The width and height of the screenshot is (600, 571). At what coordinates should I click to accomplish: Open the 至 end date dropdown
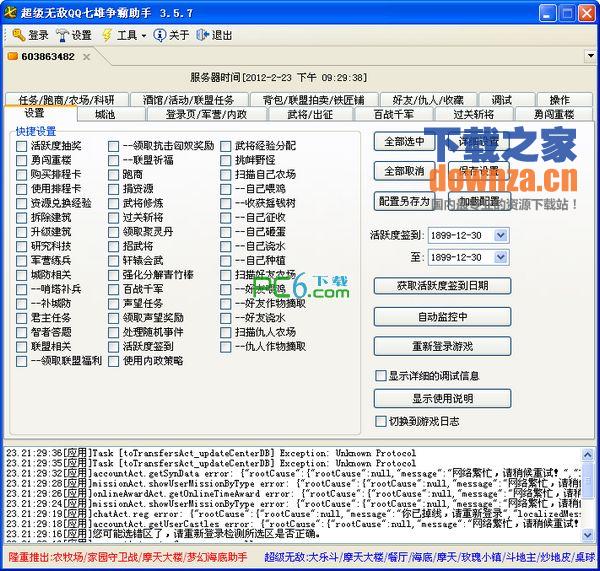(501, 257)
